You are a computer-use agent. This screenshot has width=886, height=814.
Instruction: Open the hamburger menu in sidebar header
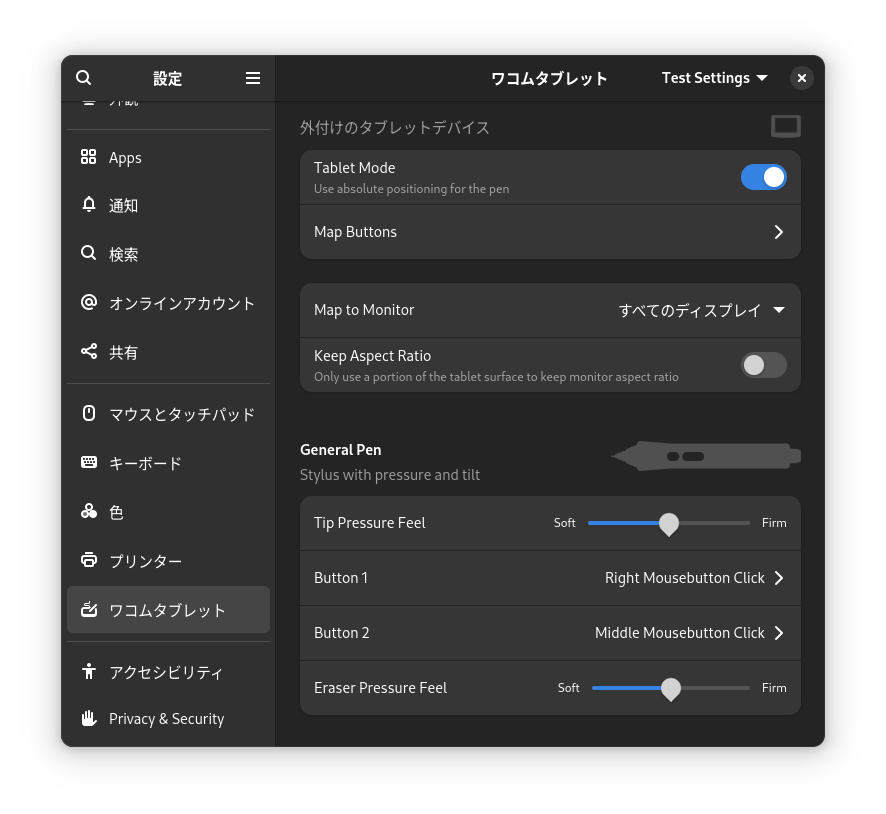(253, 78)
